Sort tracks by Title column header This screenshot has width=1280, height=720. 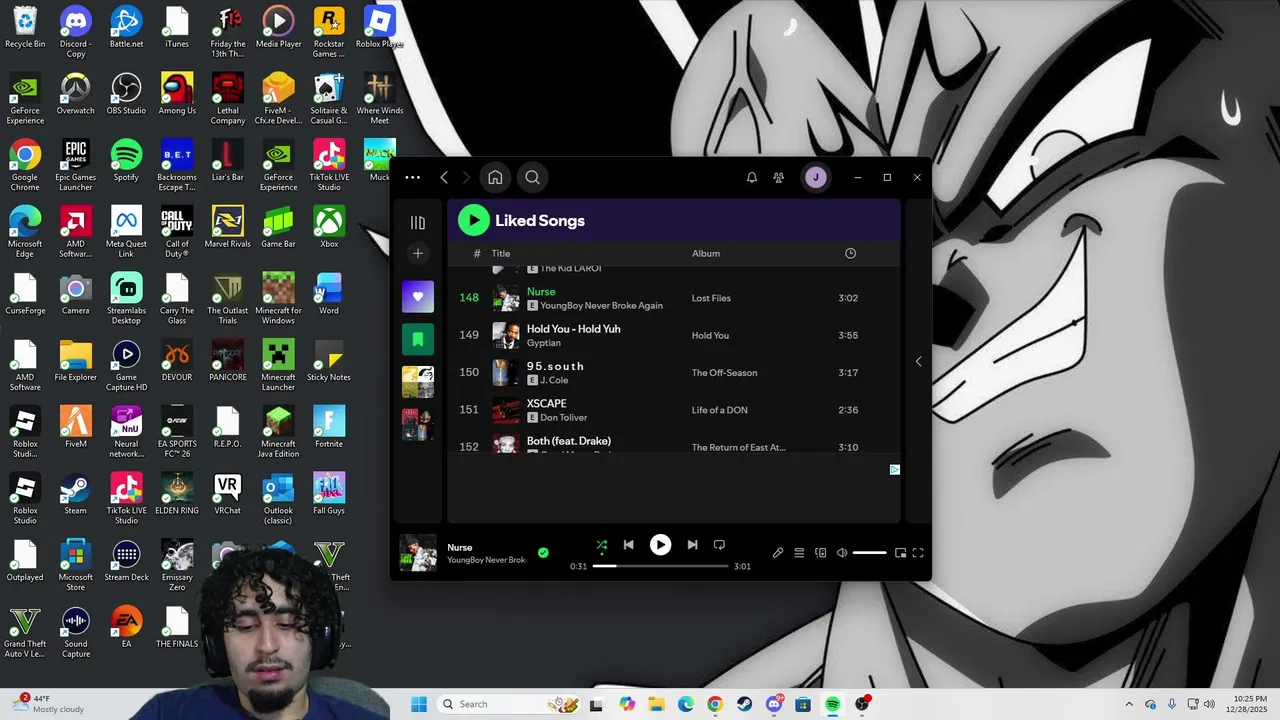[x=501, y=254]
